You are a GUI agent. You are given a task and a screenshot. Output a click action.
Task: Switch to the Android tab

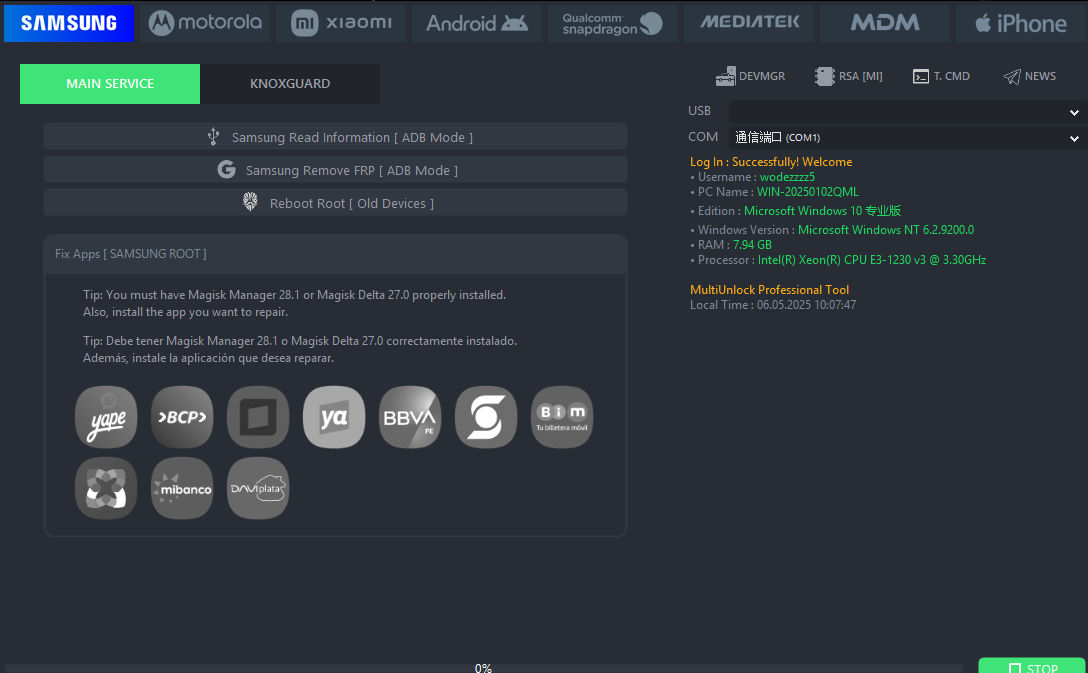[x=477, y=23]
